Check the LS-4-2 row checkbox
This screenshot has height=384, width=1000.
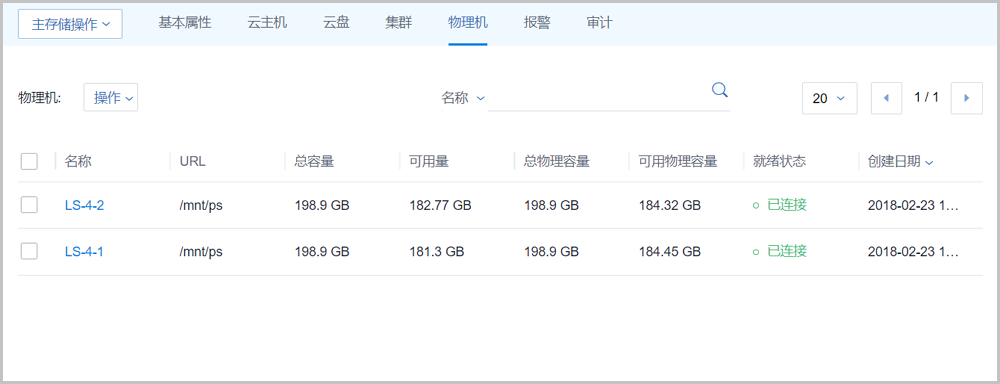29,205
